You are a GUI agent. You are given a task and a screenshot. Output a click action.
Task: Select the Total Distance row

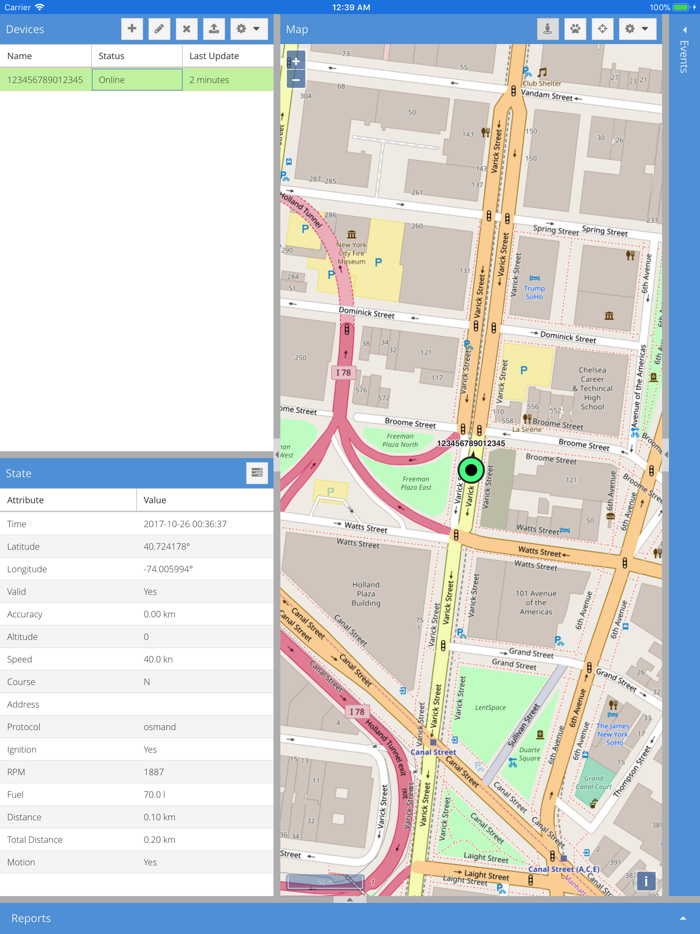[136, 840]
